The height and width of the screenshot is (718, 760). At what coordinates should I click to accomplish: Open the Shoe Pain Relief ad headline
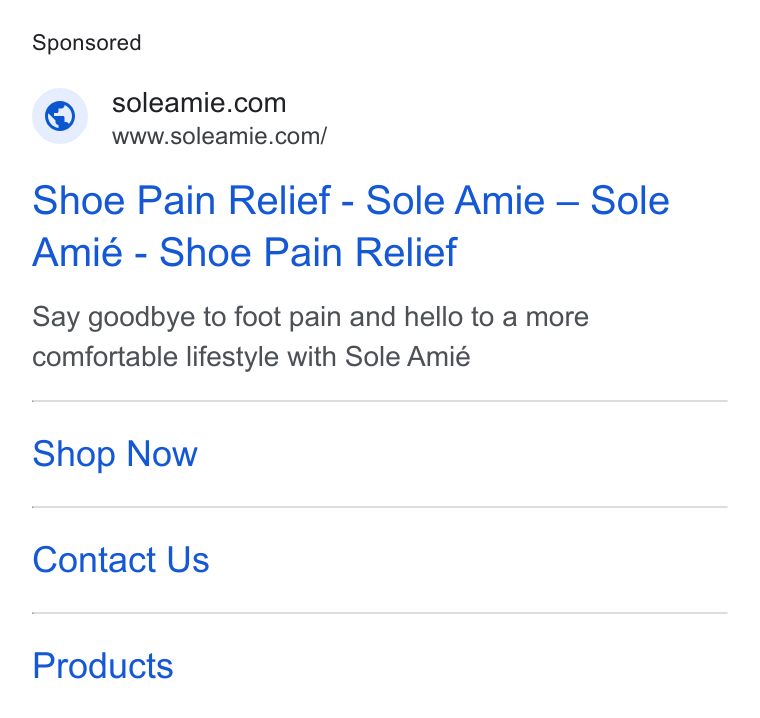tap(351, 226)
